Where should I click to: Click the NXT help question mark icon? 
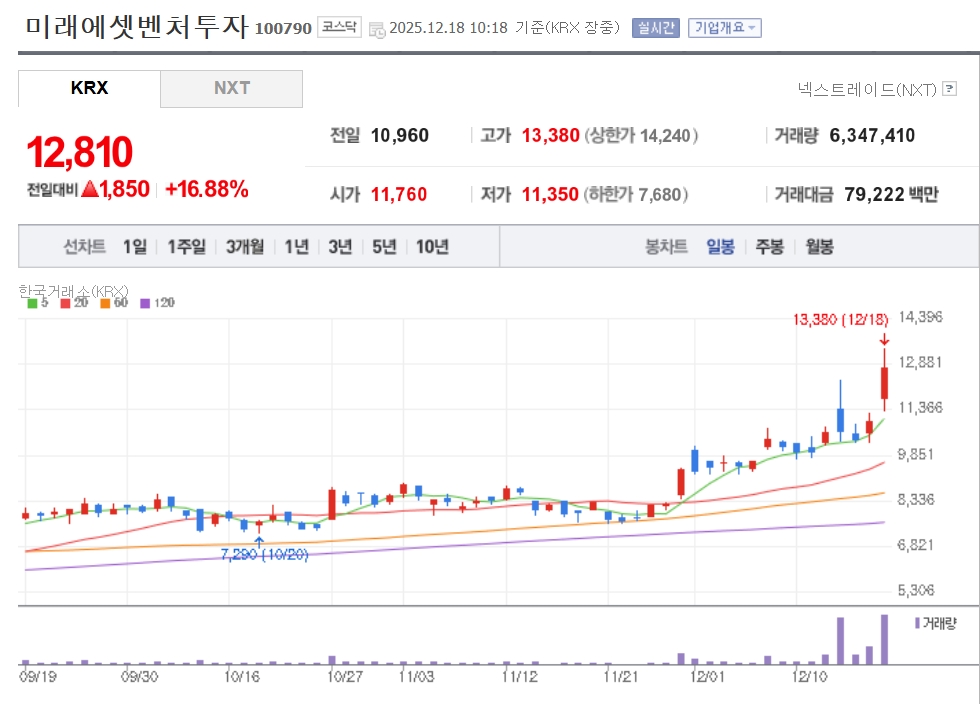click(949, 90)
